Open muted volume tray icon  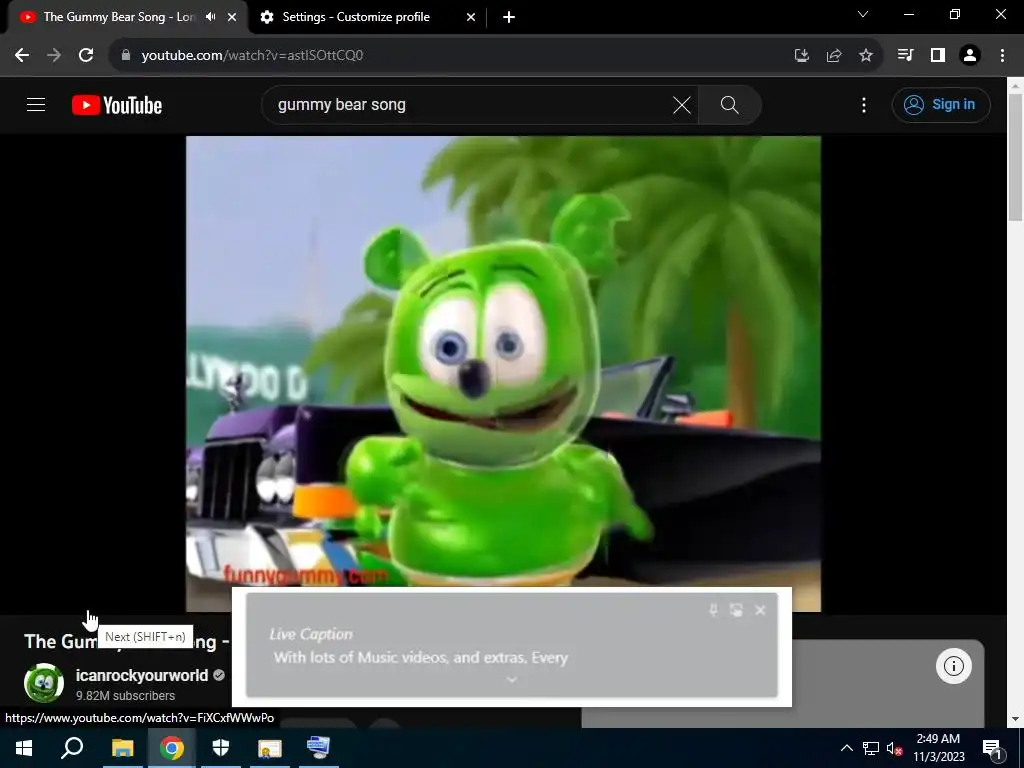(894, 748)
